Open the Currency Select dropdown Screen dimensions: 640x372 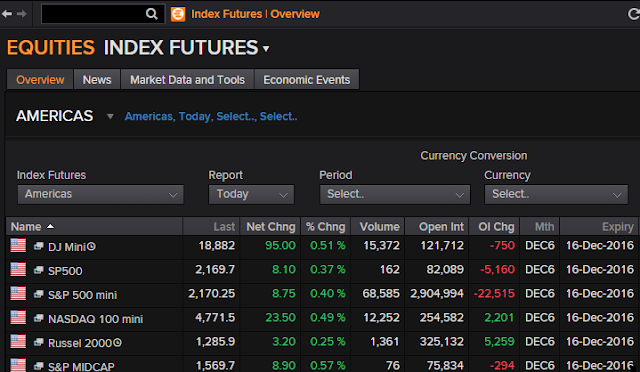pyautogui.click(x=556, y=194)
